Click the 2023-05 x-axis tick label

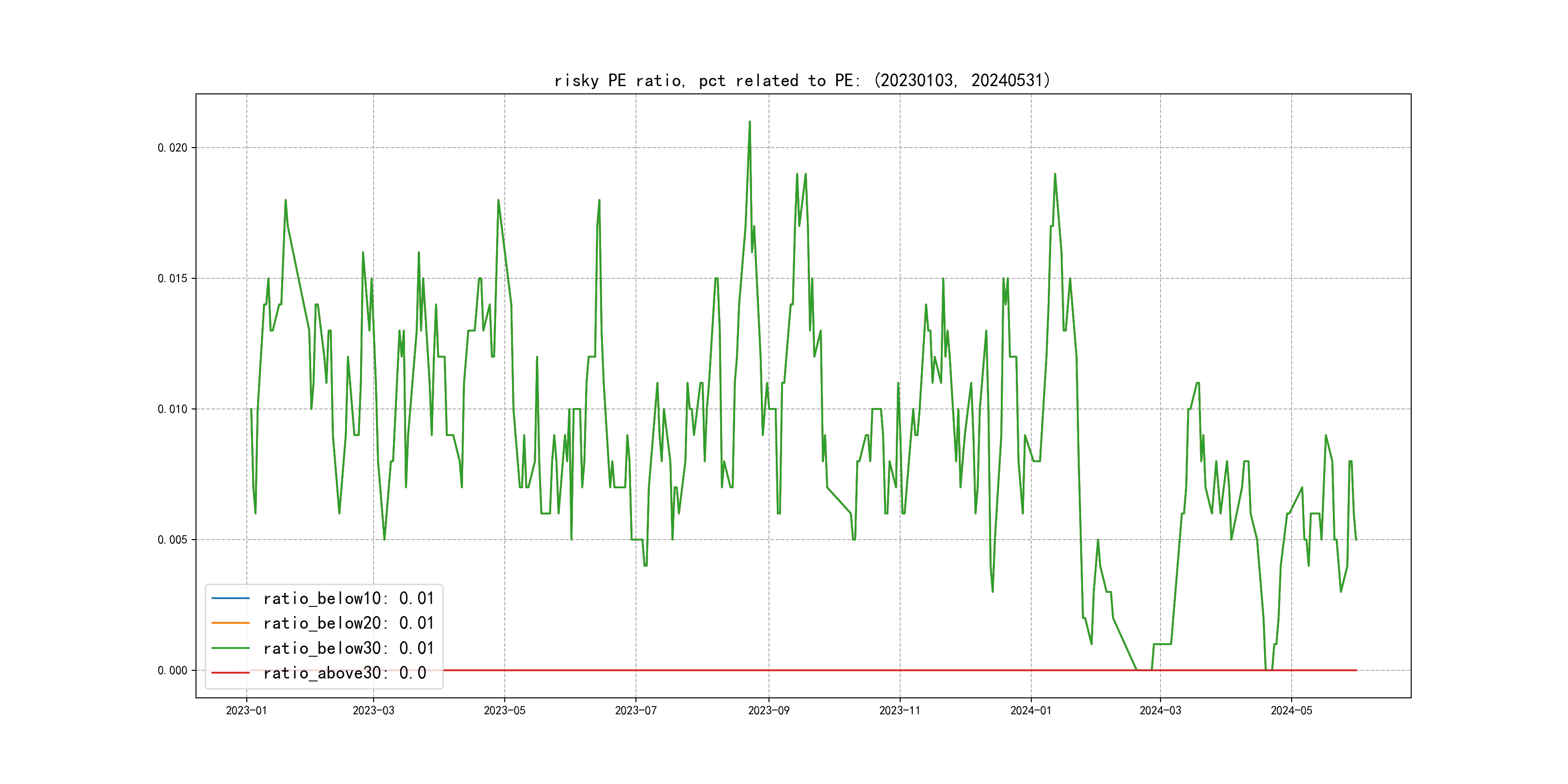505,710
